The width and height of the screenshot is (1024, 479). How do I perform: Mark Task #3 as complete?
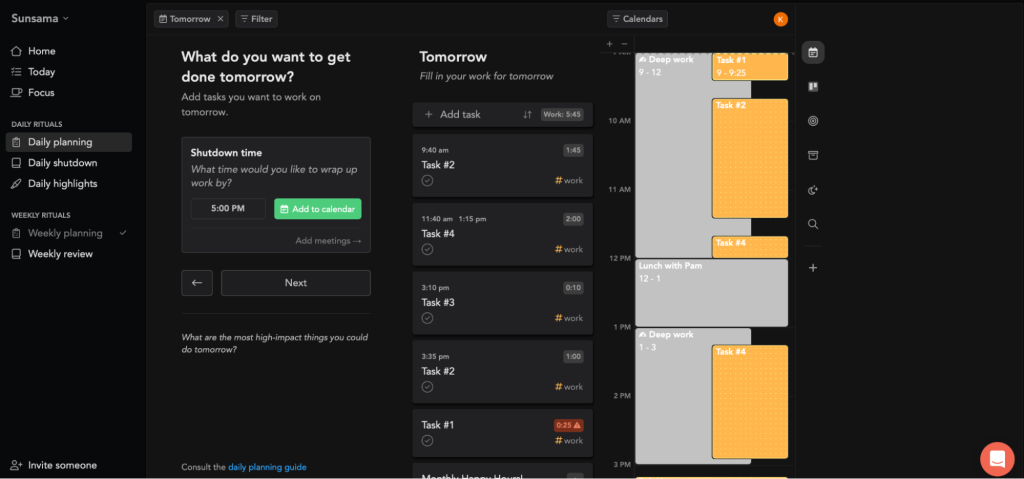click(x=427, y=318)
